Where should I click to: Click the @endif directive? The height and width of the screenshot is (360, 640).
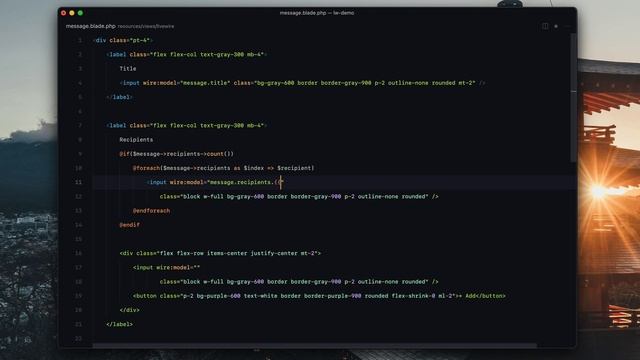click(x=129, y=225)
